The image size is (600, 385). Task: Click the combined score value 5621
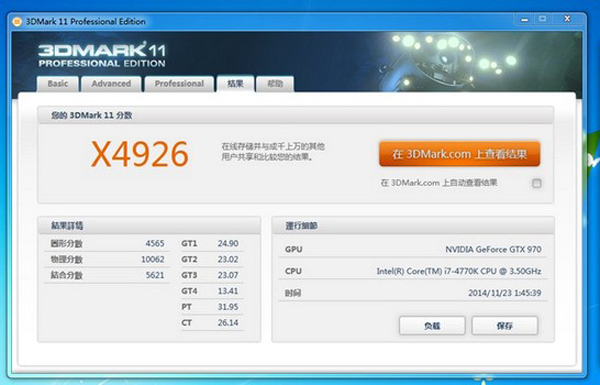tap(155, 275)
